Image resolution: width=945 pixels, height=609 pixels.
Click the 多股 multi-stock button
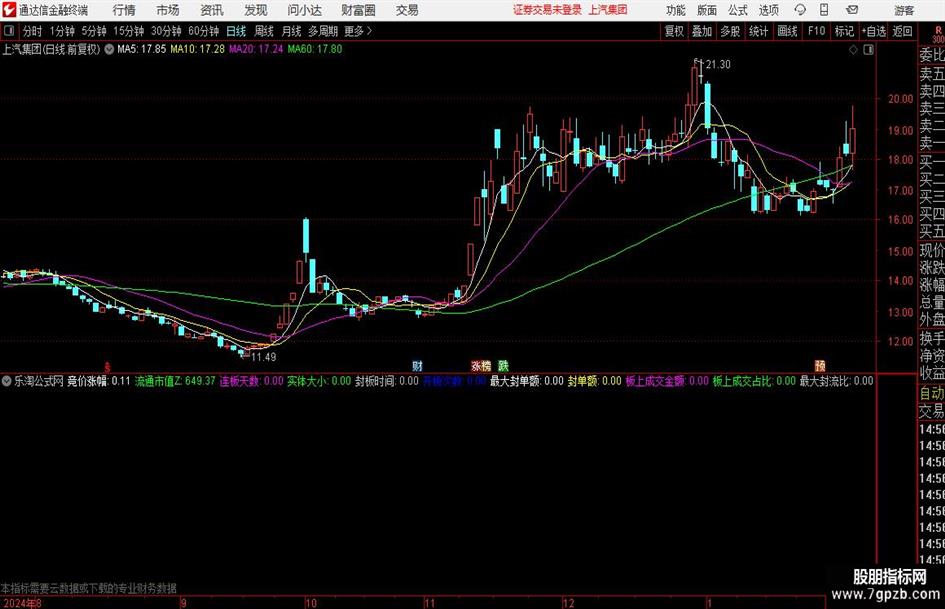click(730, 31)
